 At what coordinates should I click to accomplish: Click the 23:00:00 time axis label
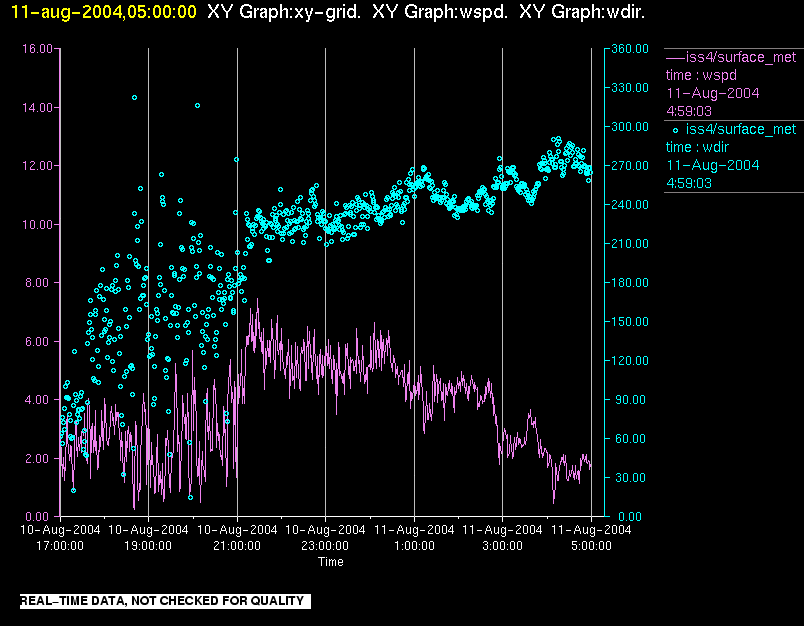coord(325,546)
